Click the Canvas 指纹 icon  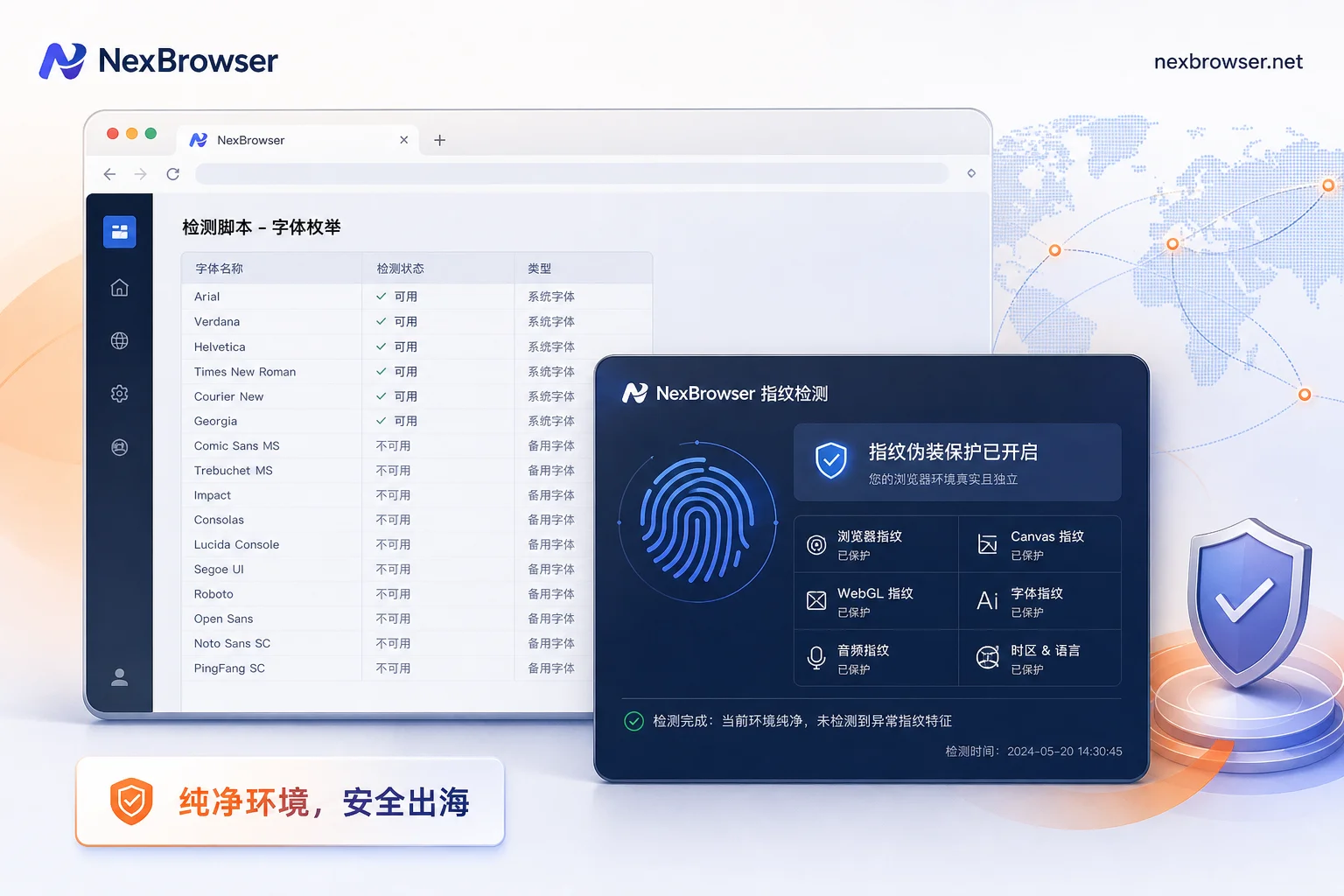click(988, 544)
